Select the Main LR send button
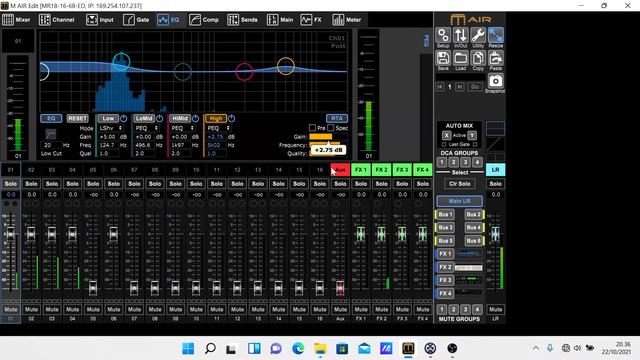Image resolution: width=640 pixels, height=360 pixels. click(x=460, y=201)
